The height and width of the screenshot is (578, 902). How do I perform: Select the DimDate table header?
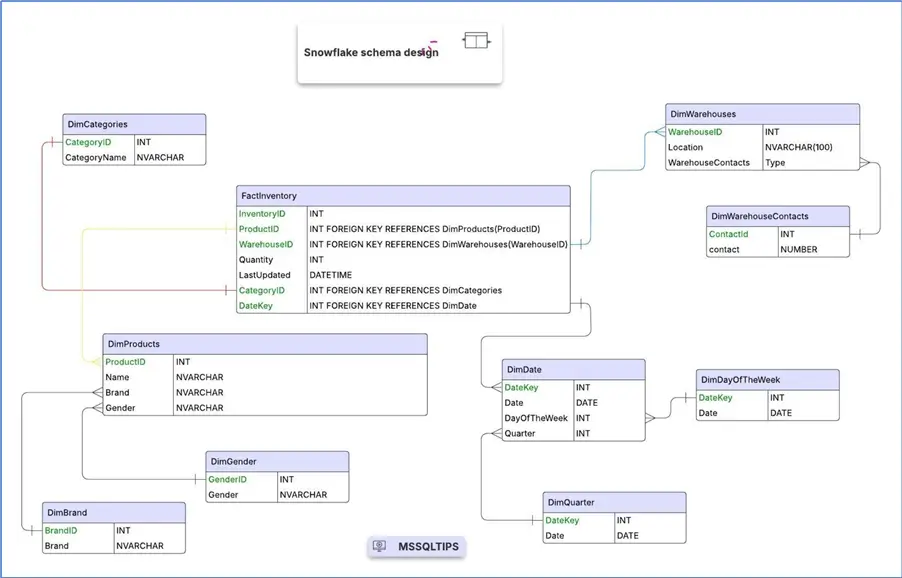click(574, 370)
